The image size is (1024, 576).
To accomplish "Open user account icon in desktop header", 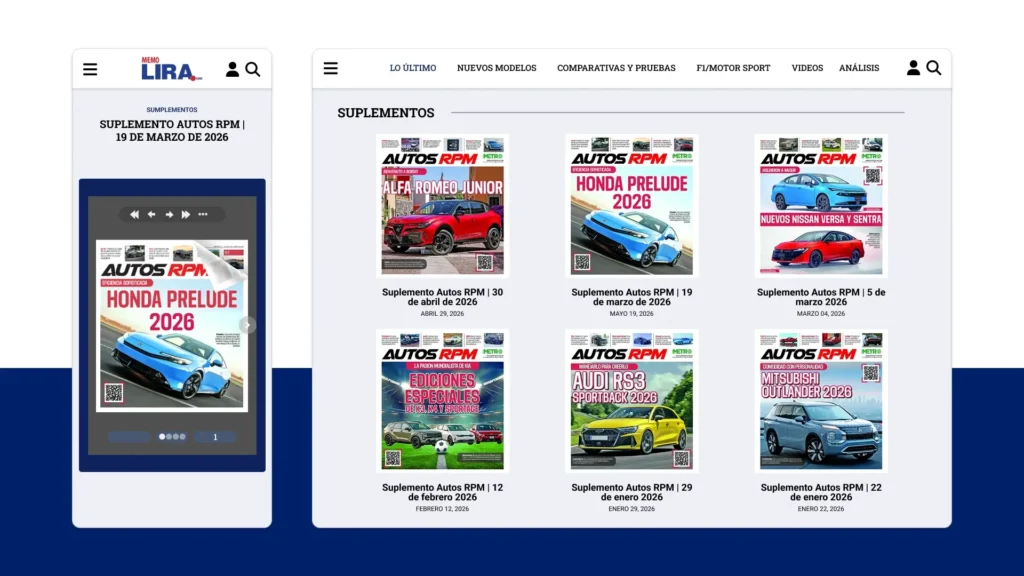I will click(913, 67).
